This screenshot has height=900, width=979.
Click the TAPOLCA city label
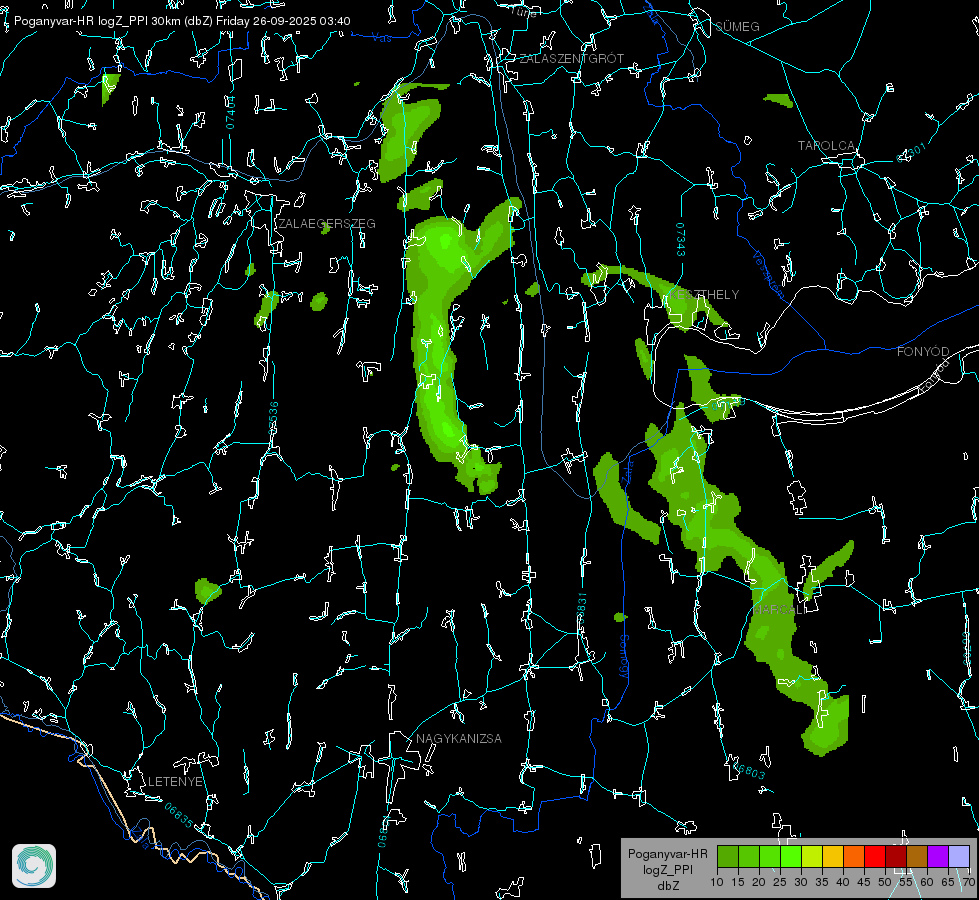[x=826, y=145]
